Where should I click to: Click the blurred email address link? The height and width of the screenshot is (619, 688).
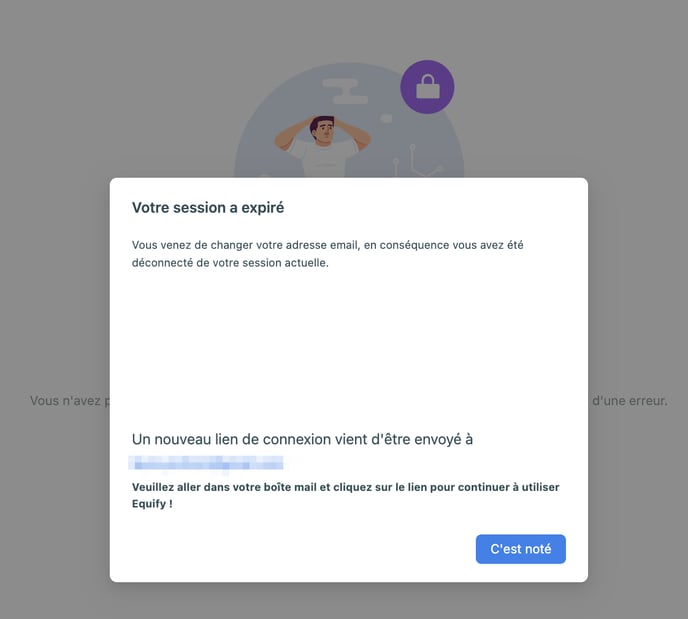[206, 463]
